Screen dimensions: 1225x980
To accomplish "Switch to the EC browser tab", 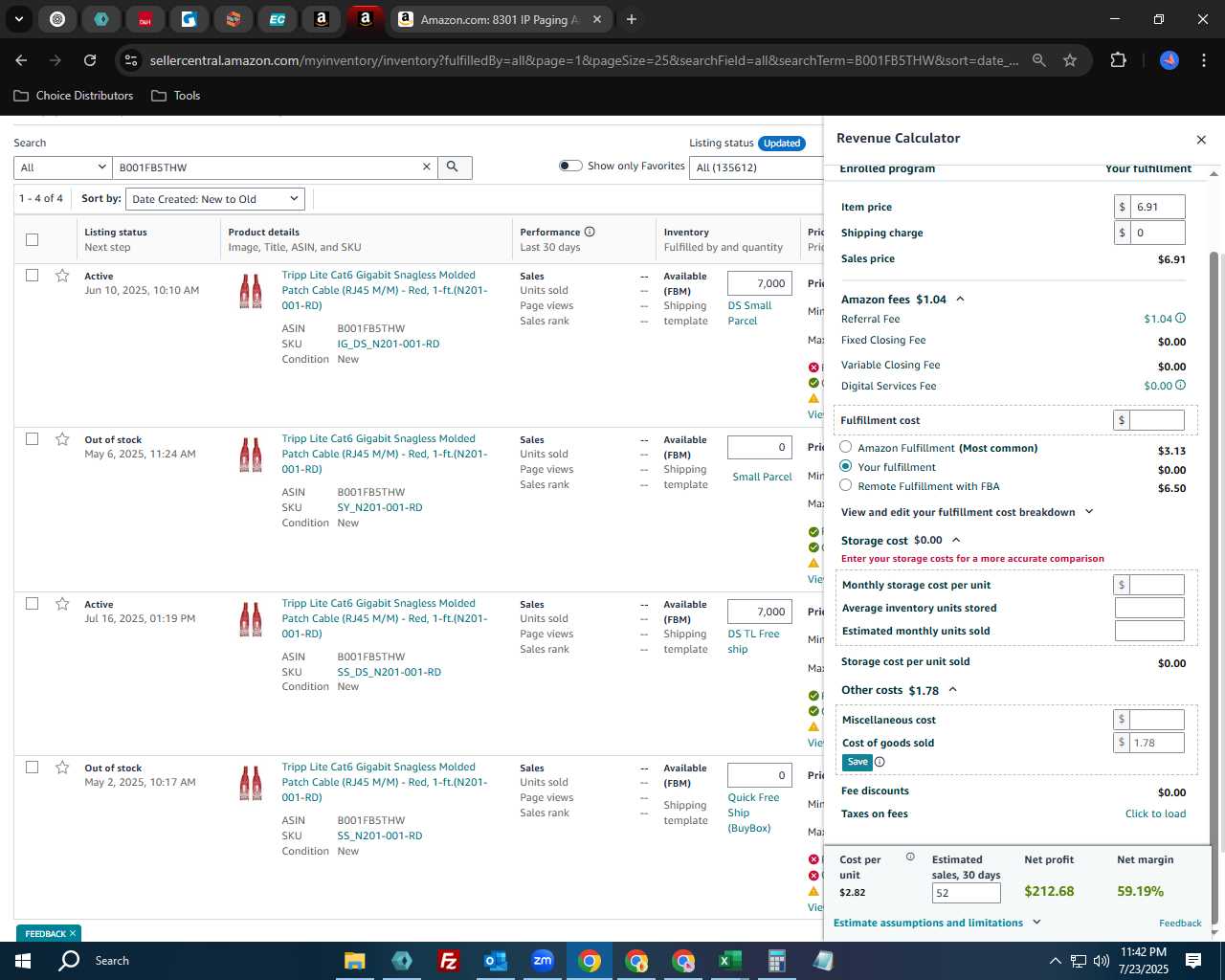I will [278, 19].
